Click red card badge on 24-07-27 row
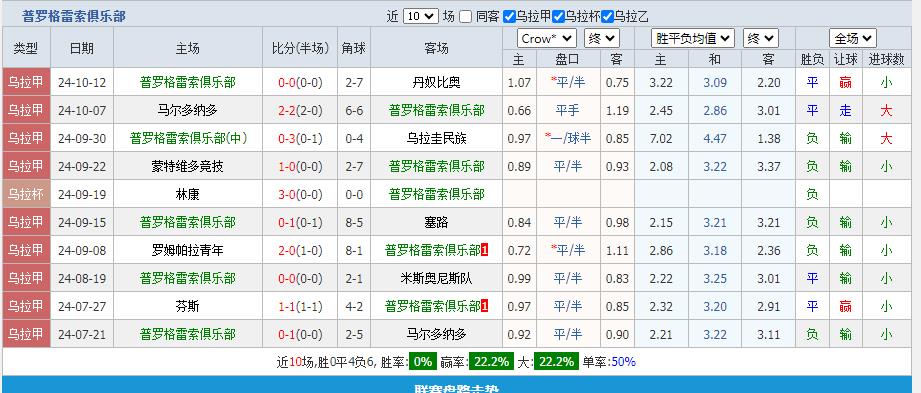Screen dimensions: 921x393 485,306
